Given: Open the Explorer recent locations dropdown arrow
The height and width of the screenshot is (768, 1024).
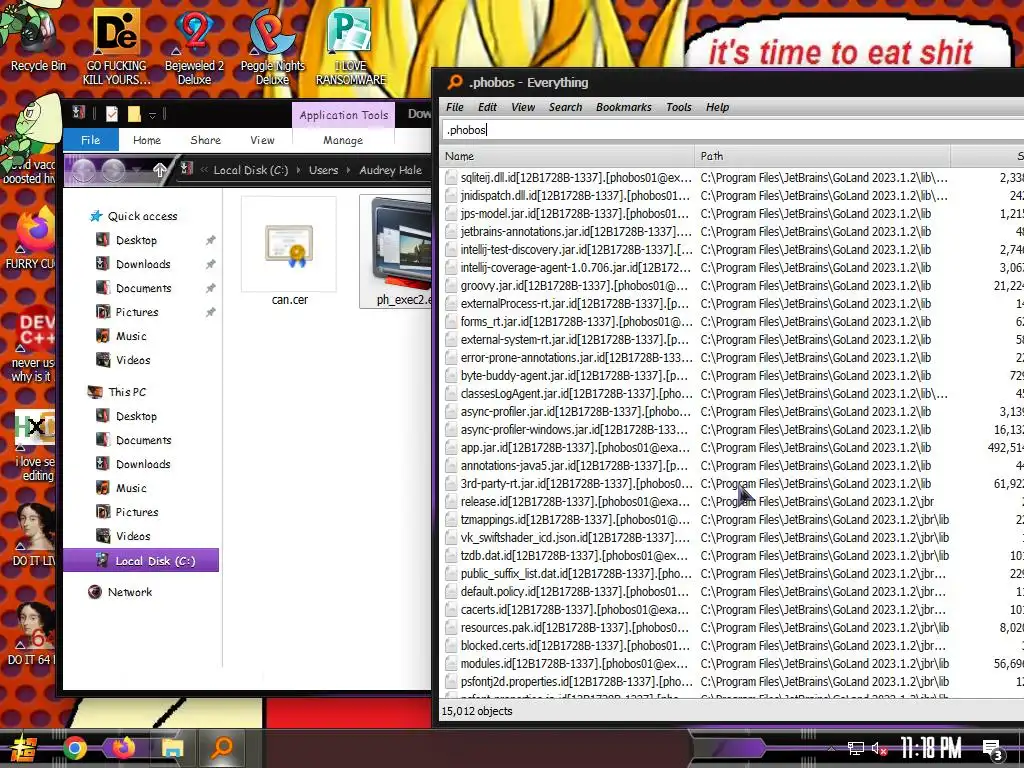Looking at the screenshot, I should tap(135, 170).
